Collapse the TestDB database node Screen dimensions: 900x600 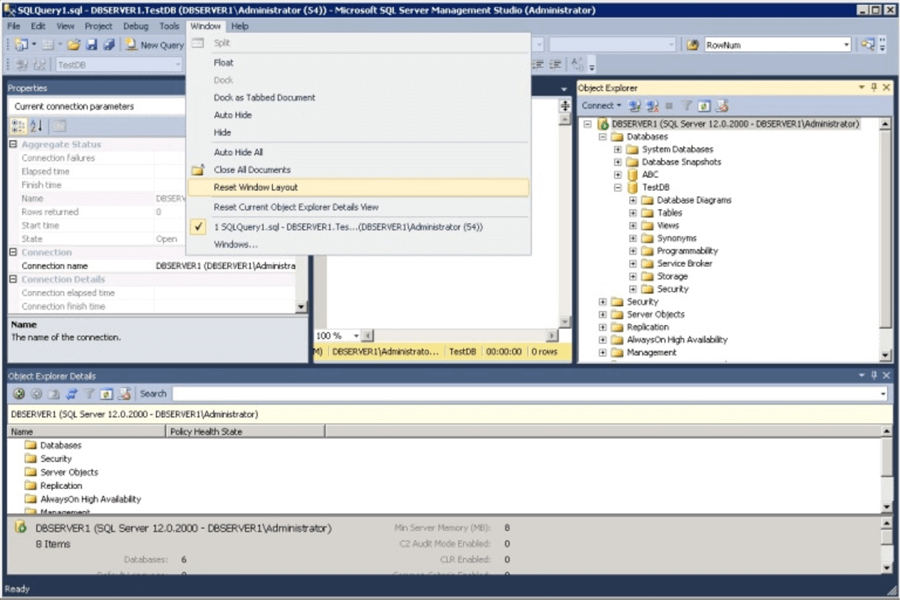coord(618,187)
